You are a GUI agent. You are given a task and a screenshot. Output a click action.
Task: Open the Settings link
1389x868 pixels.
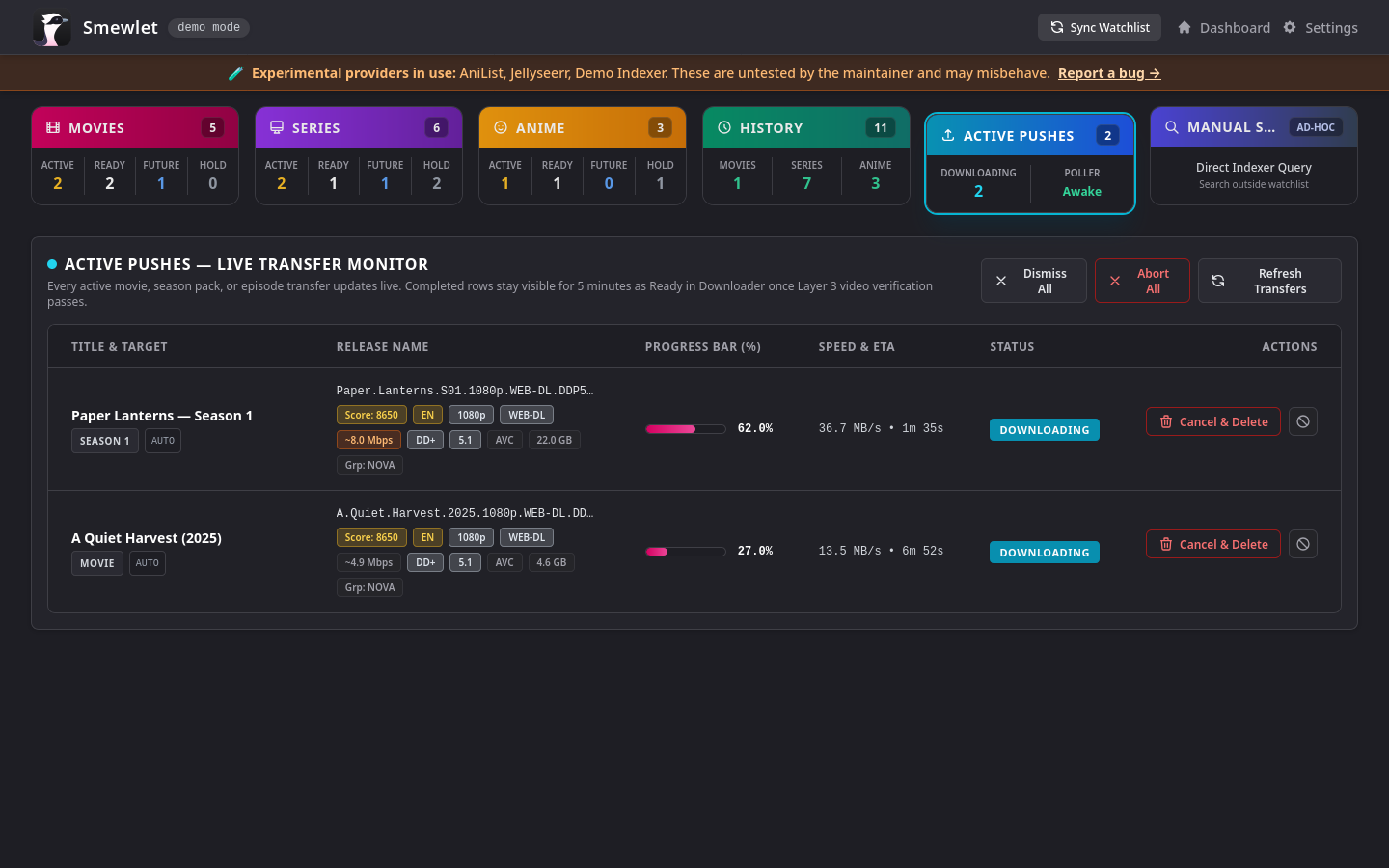[1321, 27]
